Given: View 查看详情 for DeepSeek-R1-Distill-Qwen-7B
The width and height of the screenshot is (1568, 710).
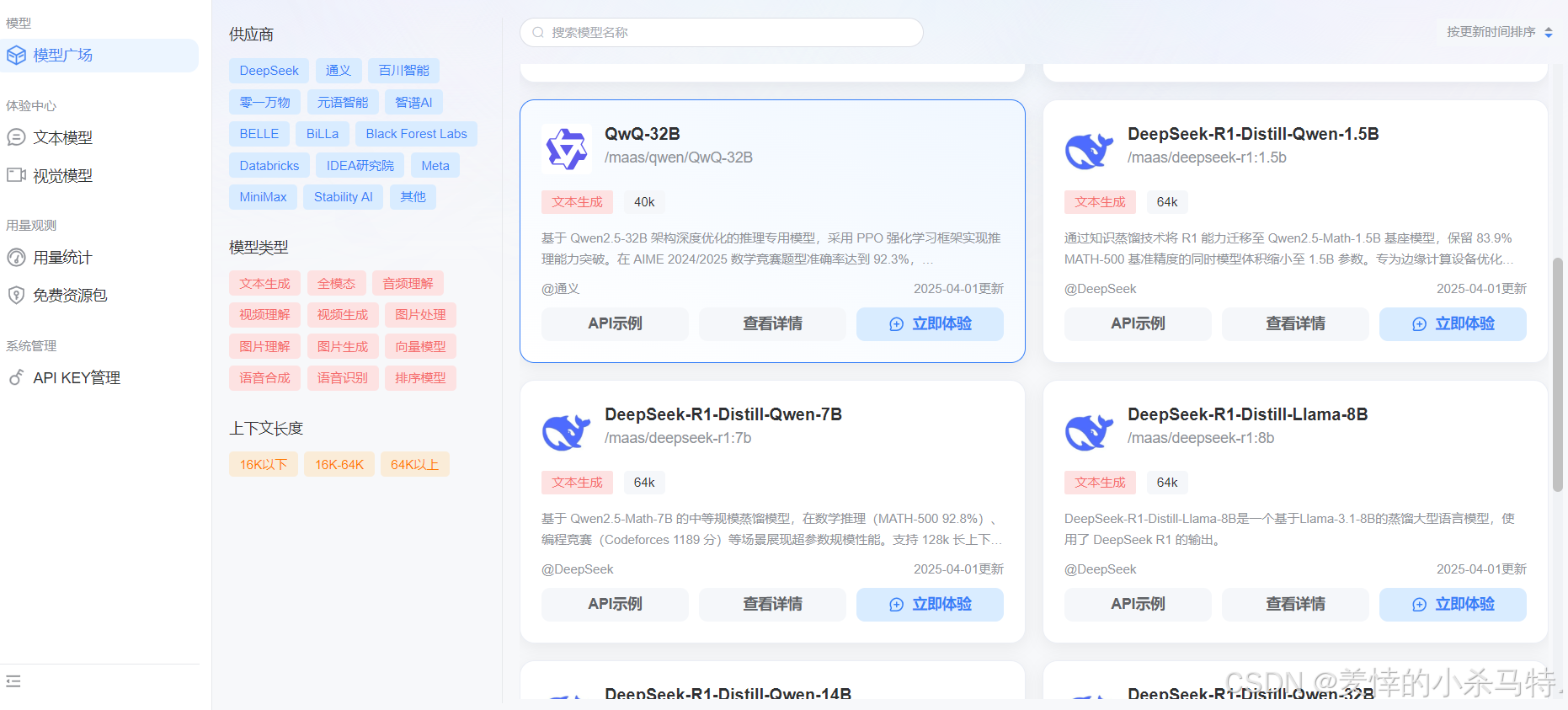Looking at the screenshot, I should click(x=772, y=605).
